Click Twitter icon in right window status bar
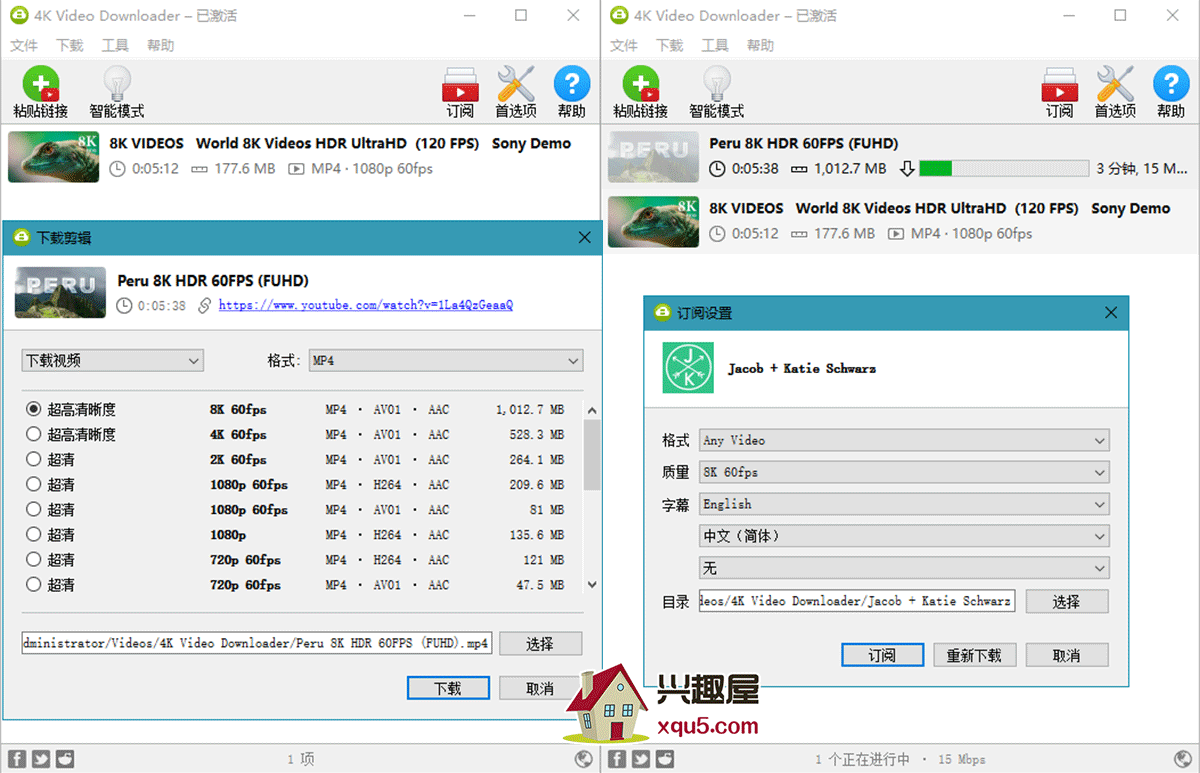Image resolution: width=1200 pixels, height=773 pixels. (x=641, y=759)
